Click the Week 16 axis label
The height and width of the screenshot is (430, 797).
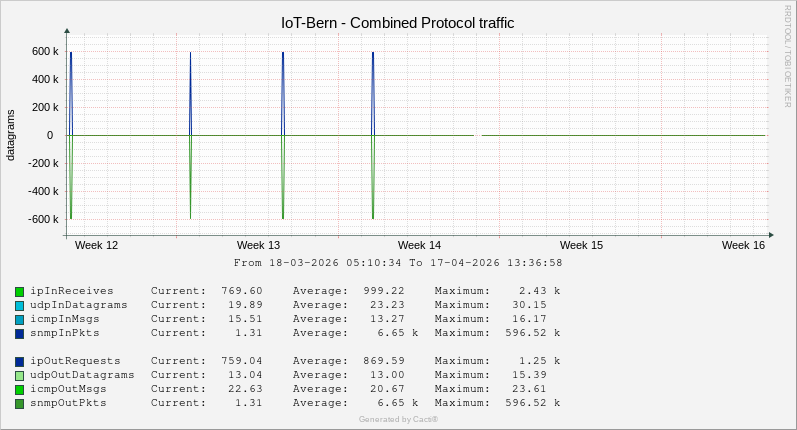(743, 245)
